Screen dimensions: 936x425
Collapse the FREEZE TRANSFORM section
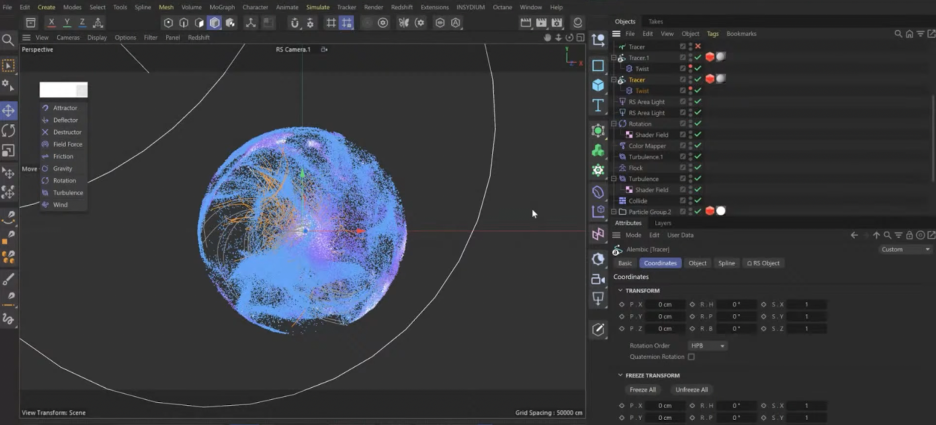click(x=620, y=375)
